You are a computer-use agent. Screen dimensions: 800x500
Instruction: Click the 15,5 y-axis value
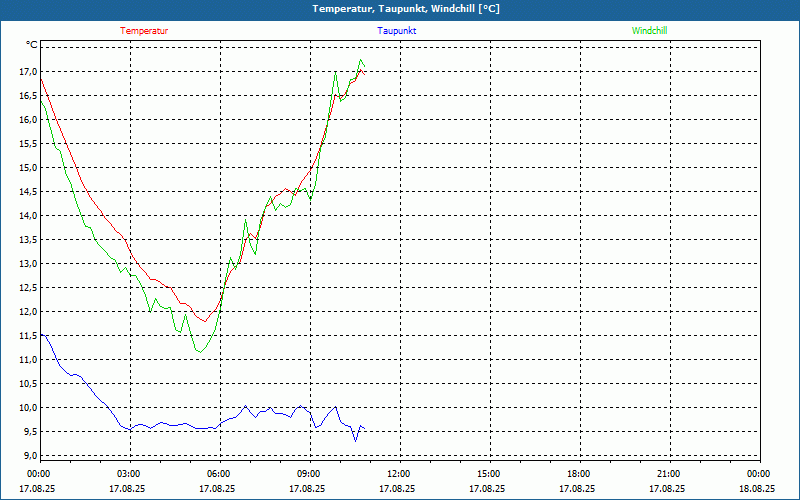pyautogui.click(x=28, y=143)
